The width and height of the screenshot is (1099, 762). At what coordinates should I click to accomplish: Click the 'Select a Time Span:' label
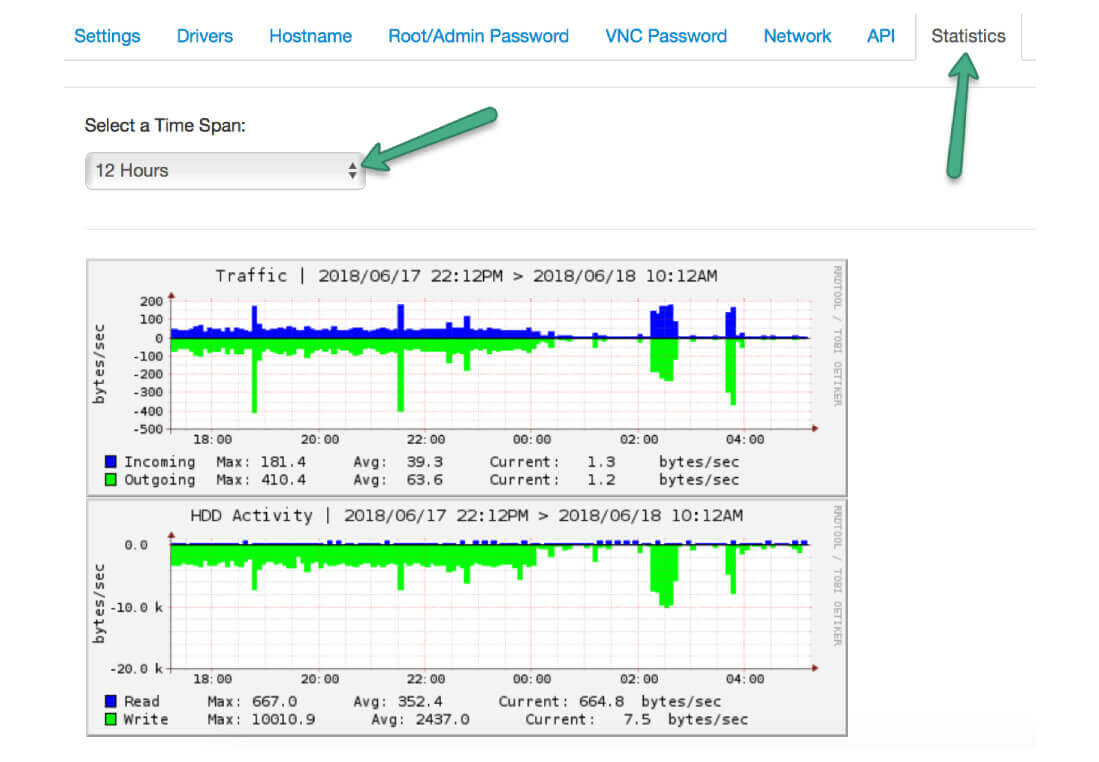pos(165,125)
